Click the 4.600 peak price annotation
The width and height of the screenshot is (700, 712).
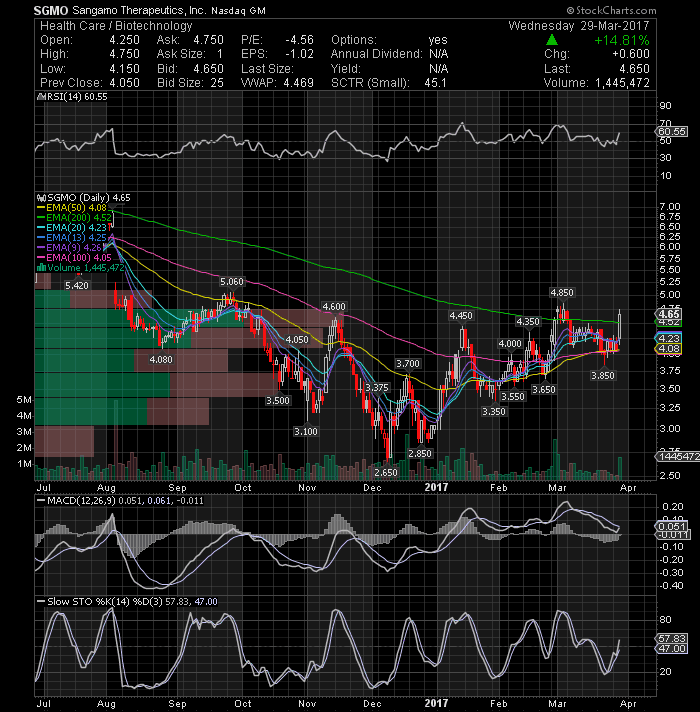[334, 307]
